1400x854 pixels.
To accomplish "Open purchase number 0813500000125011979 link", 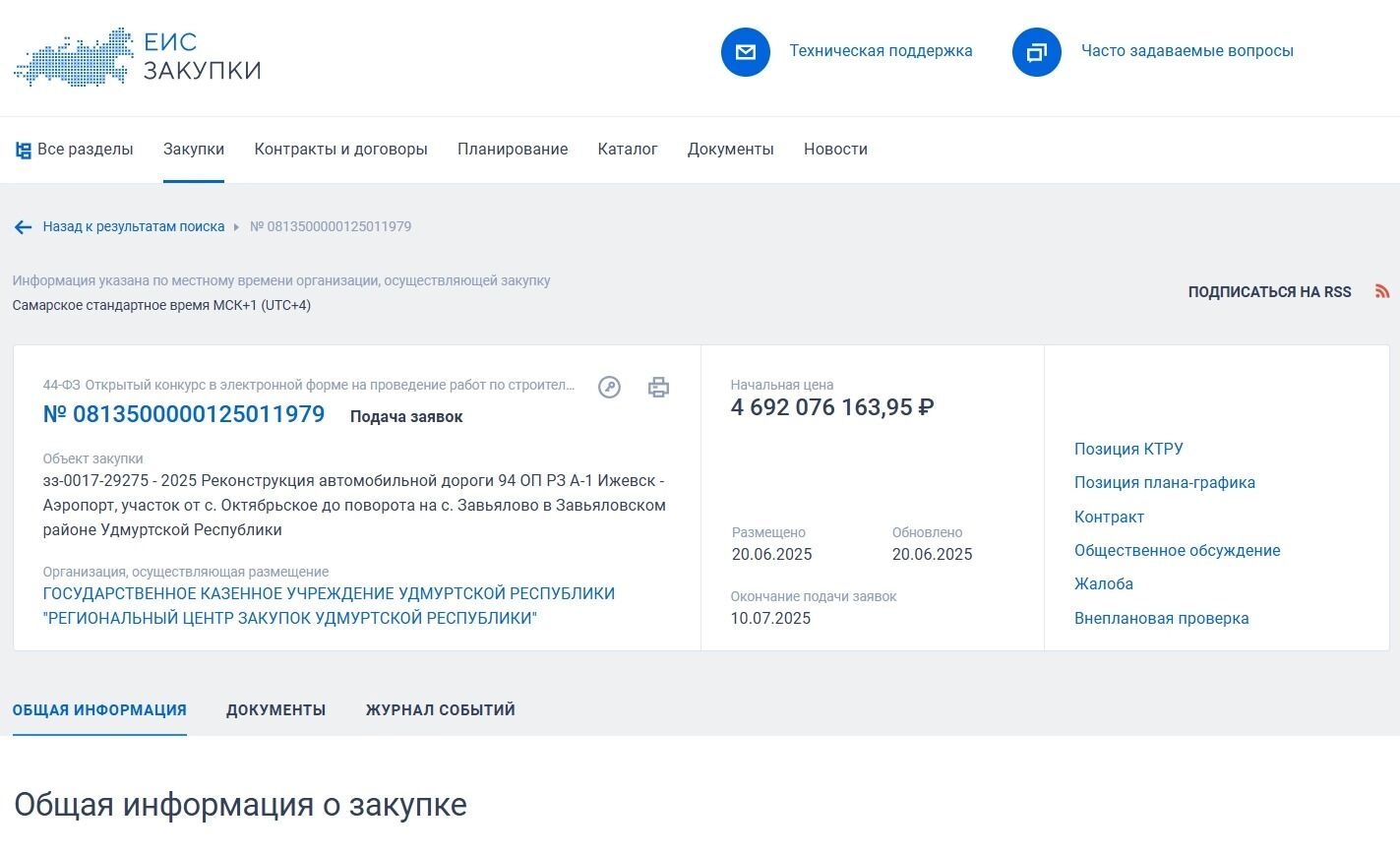I will 184,414.
